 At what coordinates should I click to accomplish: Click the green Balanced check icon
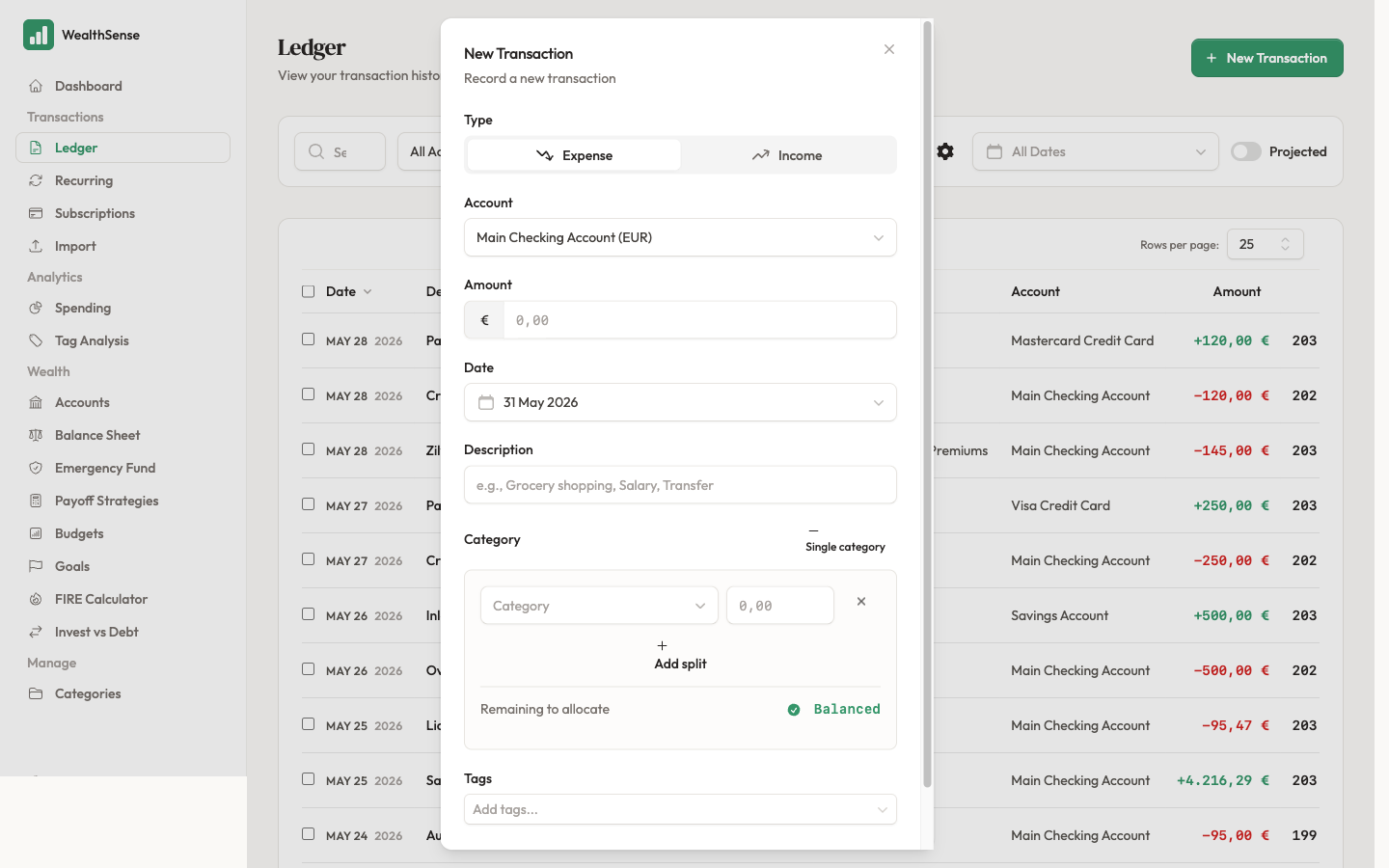tap(794, 710)
